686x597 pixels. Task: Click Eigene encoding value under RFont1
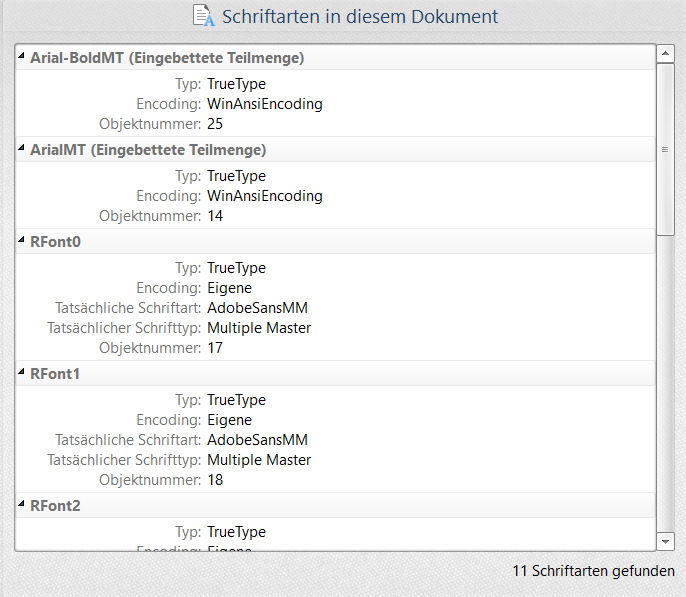(229, 420)
